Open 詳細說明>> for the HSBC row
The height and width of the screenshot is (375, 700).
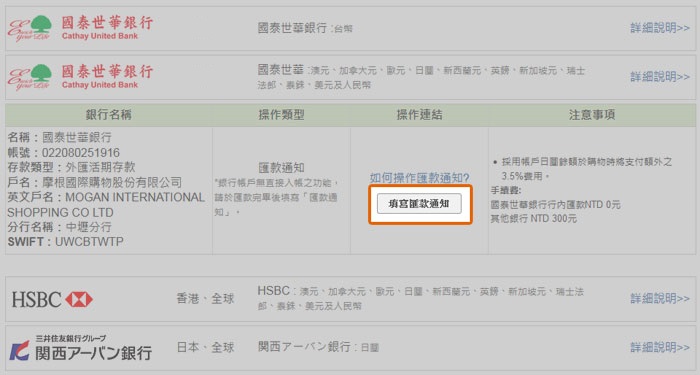660,298
